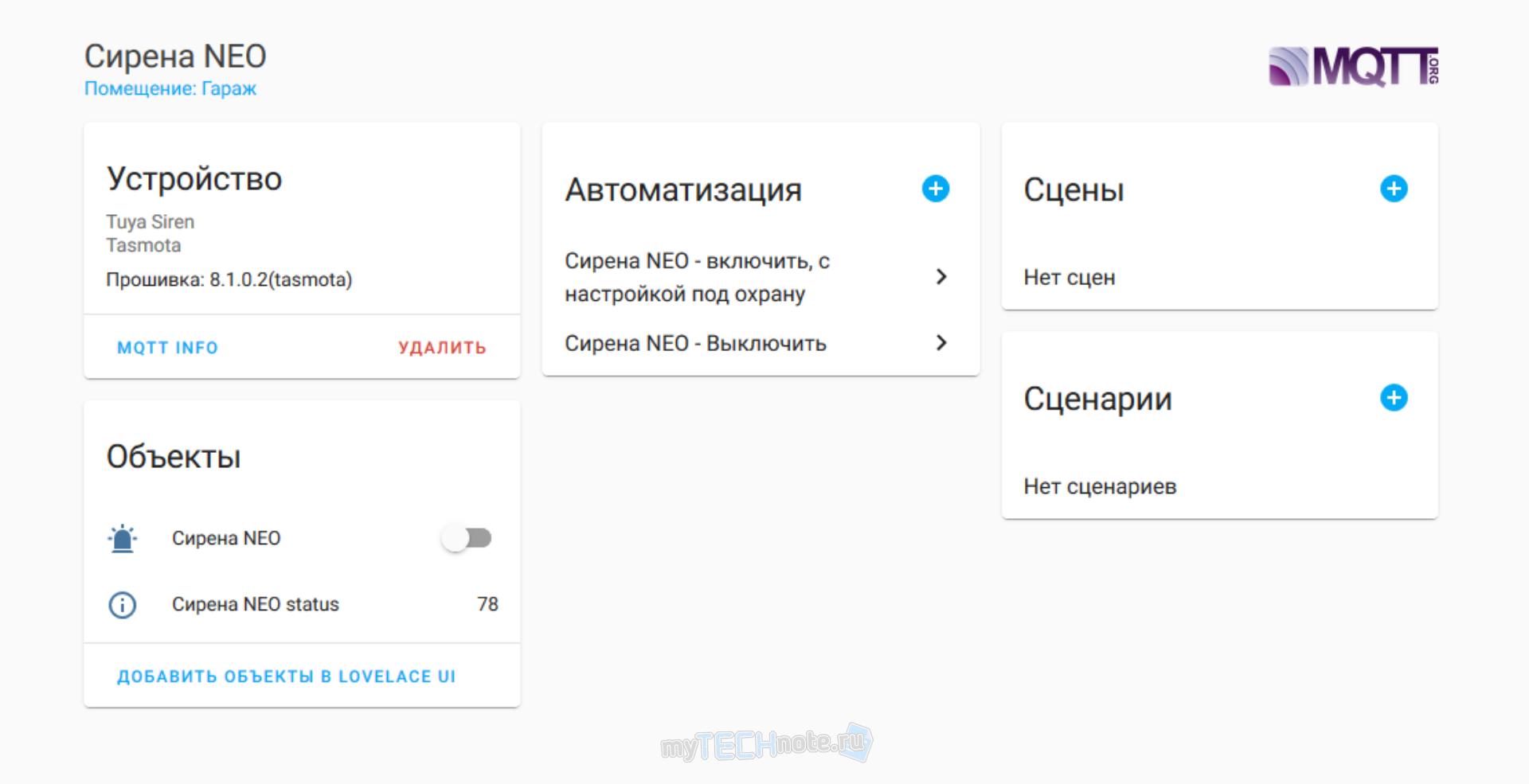Click the Сцены card heading
The width and height of the screenshot is (1529, 784).
point(1073,190)
